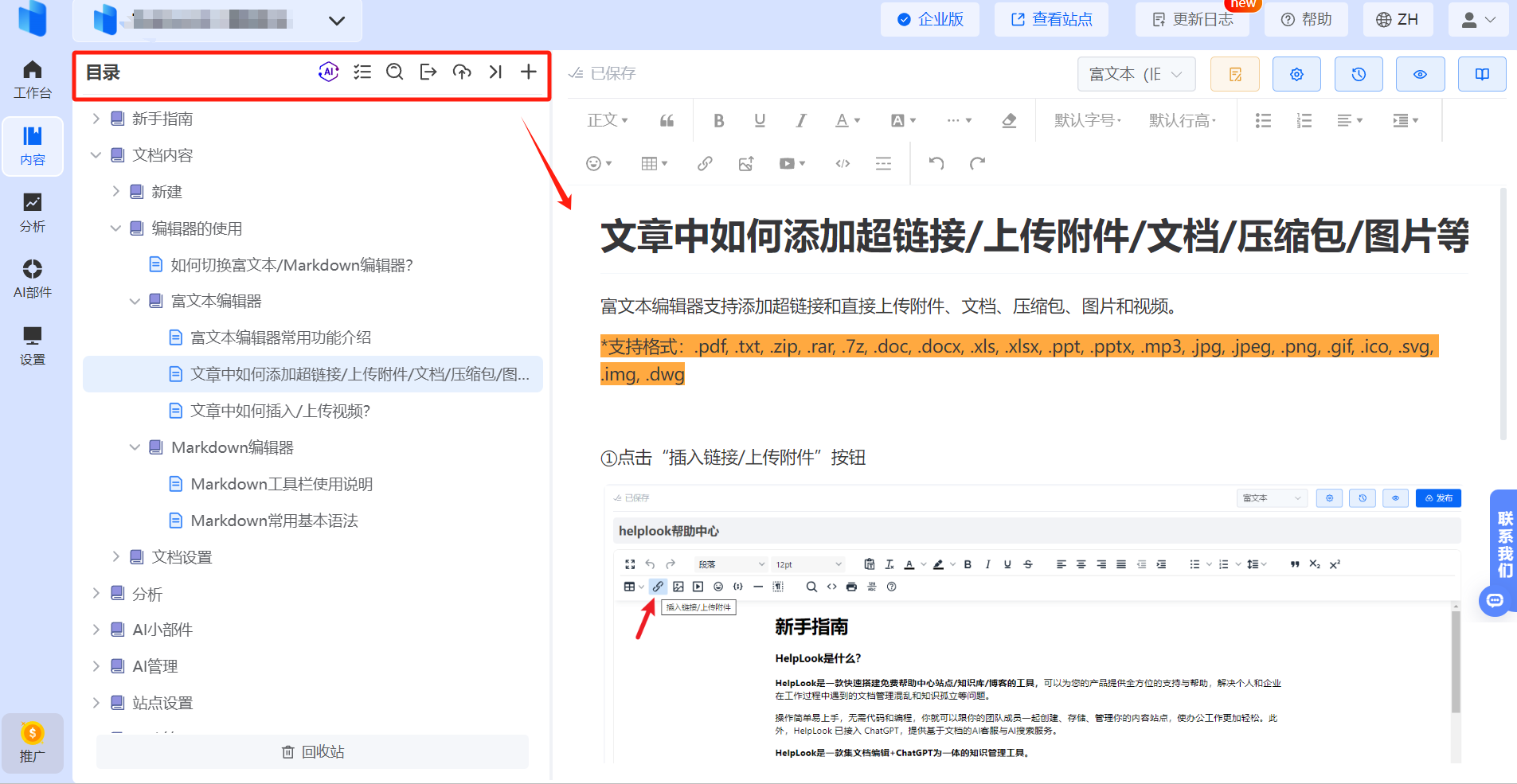
Task: Open the insert table dropdown
Action: click(655, 164)
